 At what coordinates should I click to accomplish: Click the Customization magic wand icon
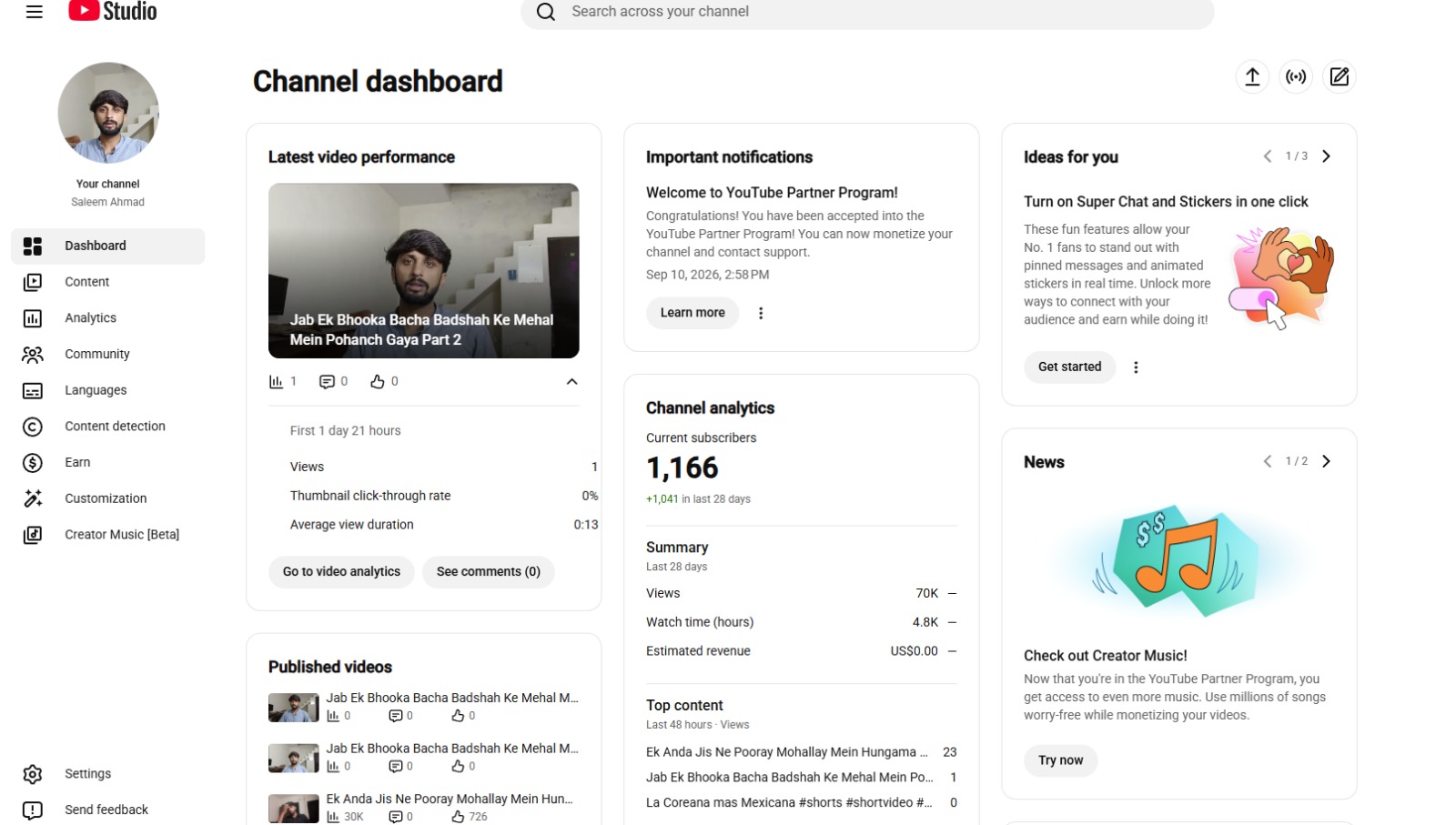tap(33, 498)
